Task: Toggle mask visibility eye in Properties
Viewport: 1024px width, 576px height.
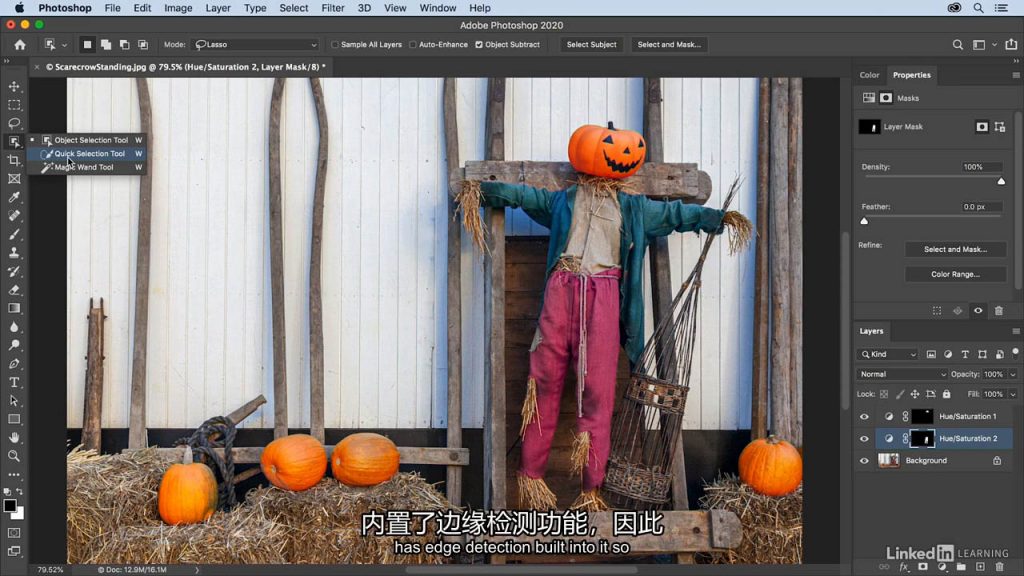Action: (978, 311)
